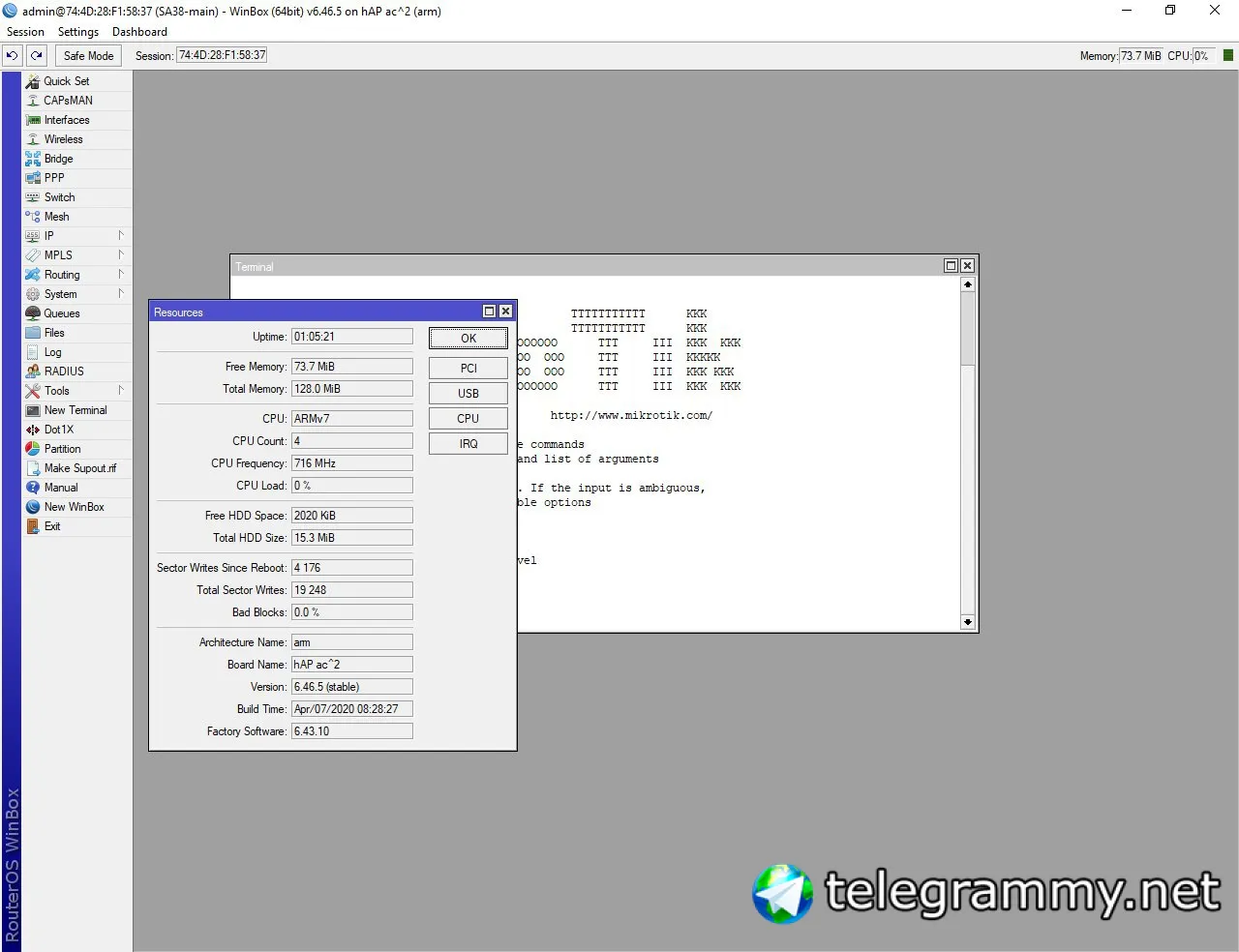Click the CPU button in Resources

tap(468, 419)
